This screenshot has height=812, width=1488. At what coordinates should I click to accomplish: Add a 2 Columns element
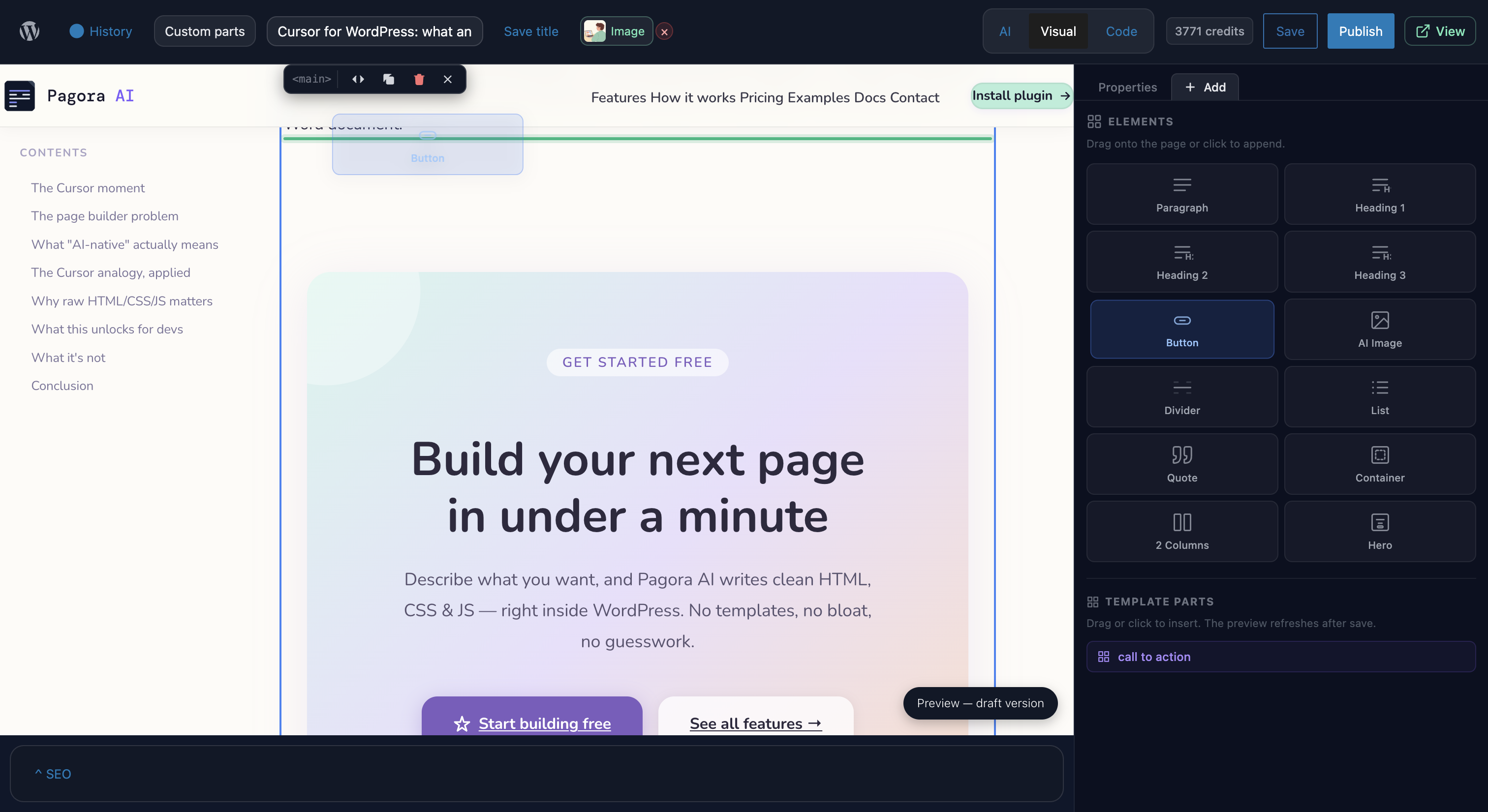tap(1181, 532)
